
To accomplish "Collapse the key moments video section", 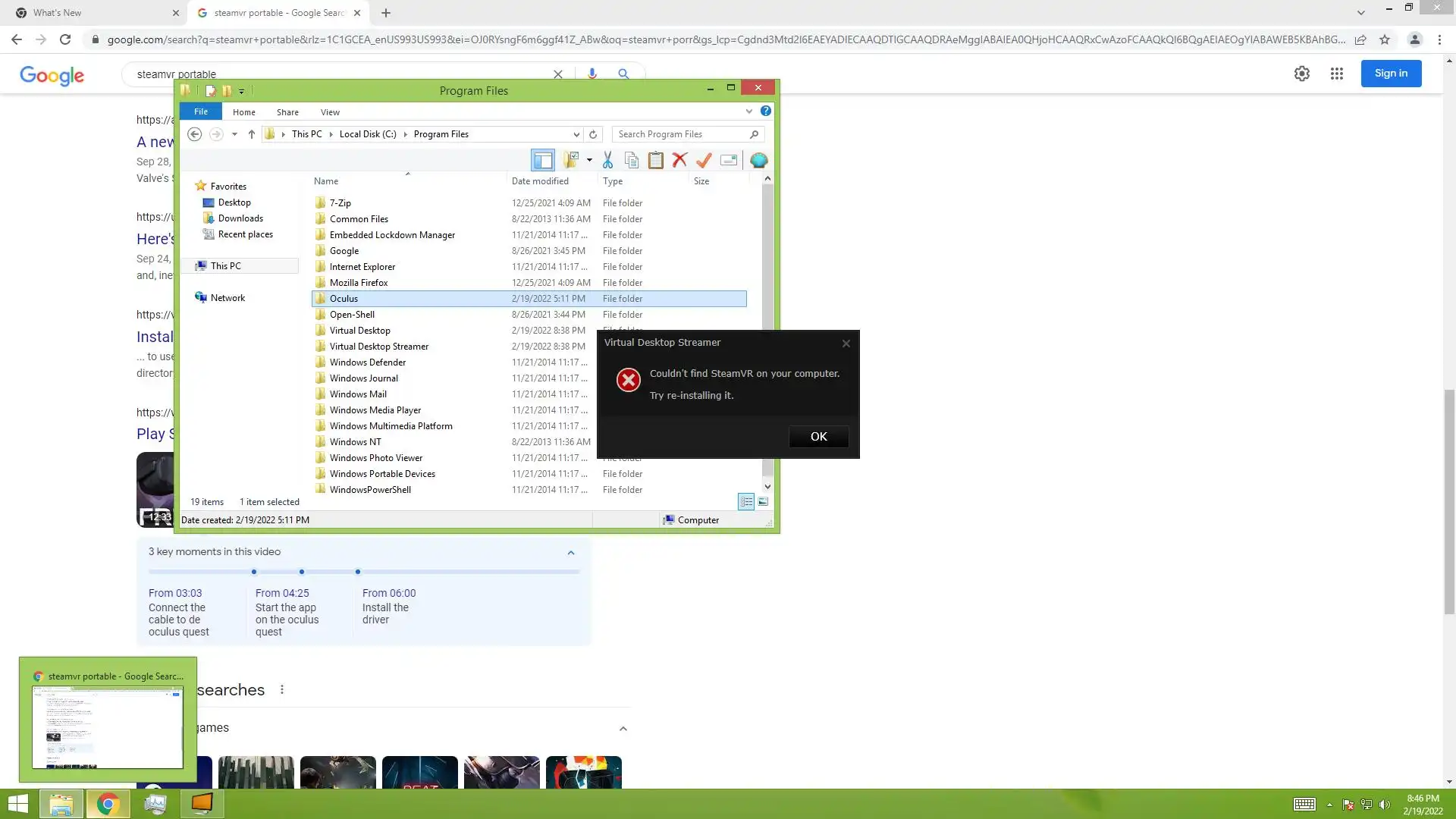I will 571,553.
